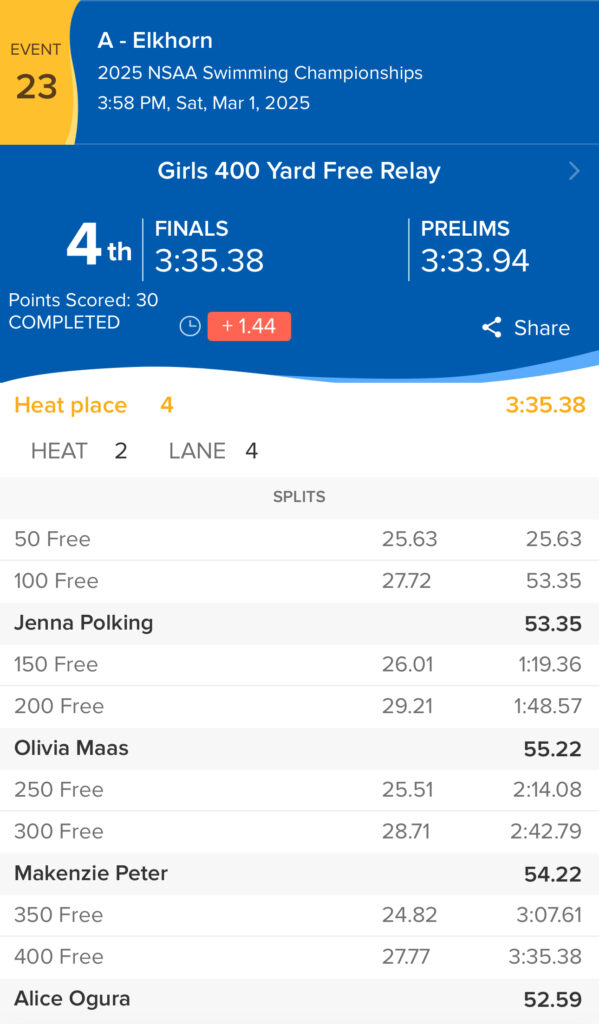Select swimmer Makenzie Peter row
This screenshot has width=599, height=1024.
(299, 874)
